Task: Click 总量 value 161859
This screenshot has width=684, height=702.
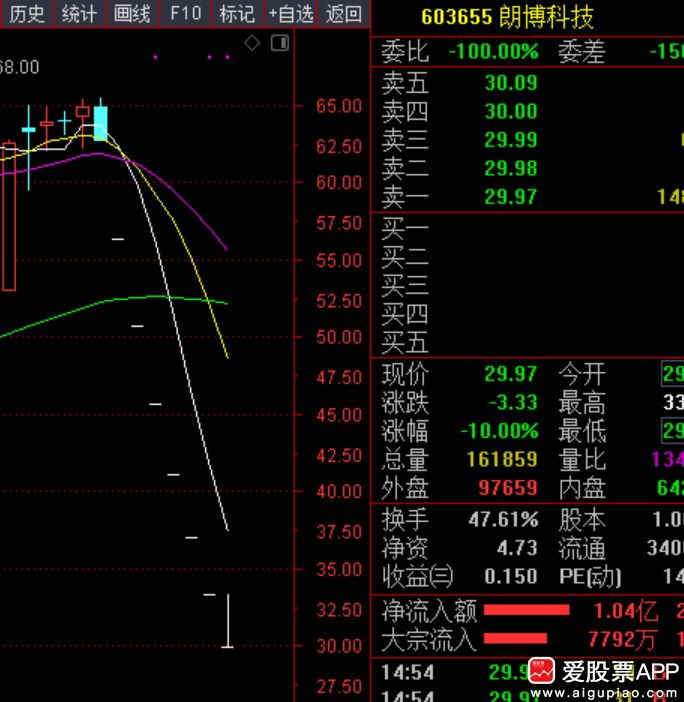Action: pos(502,459)
